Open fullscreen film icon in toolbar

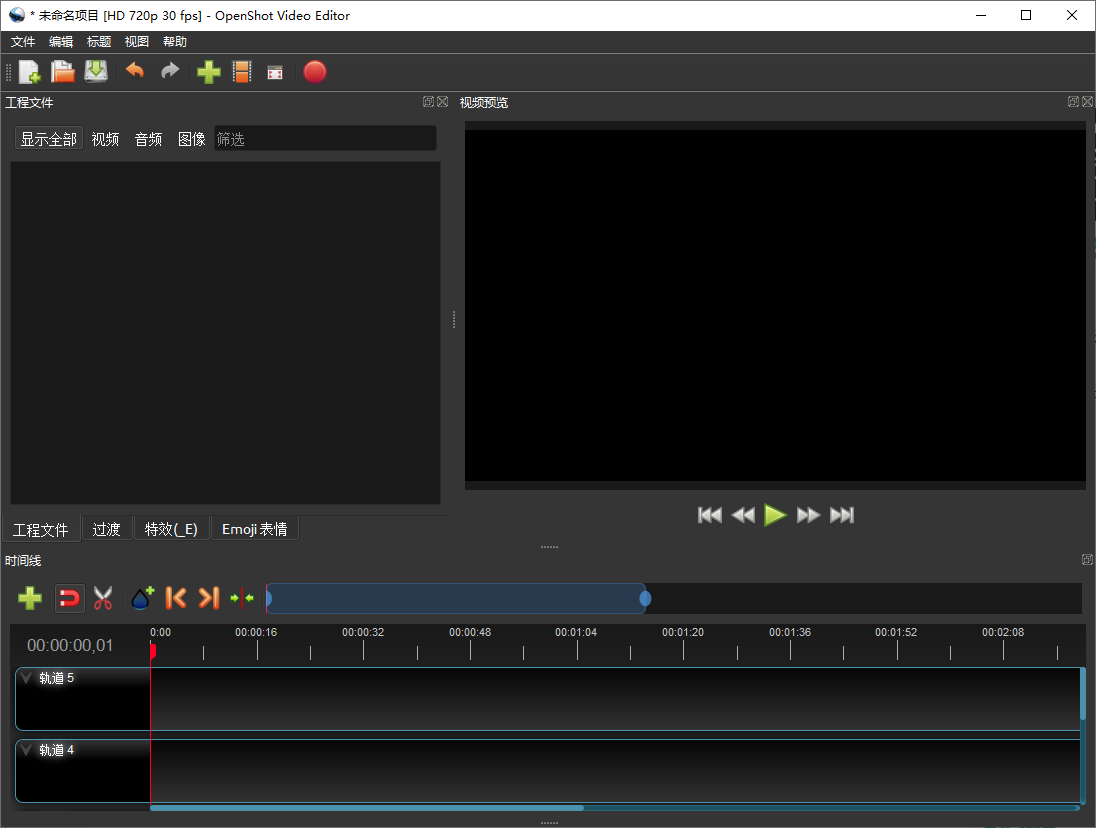(x=275, y=73)
